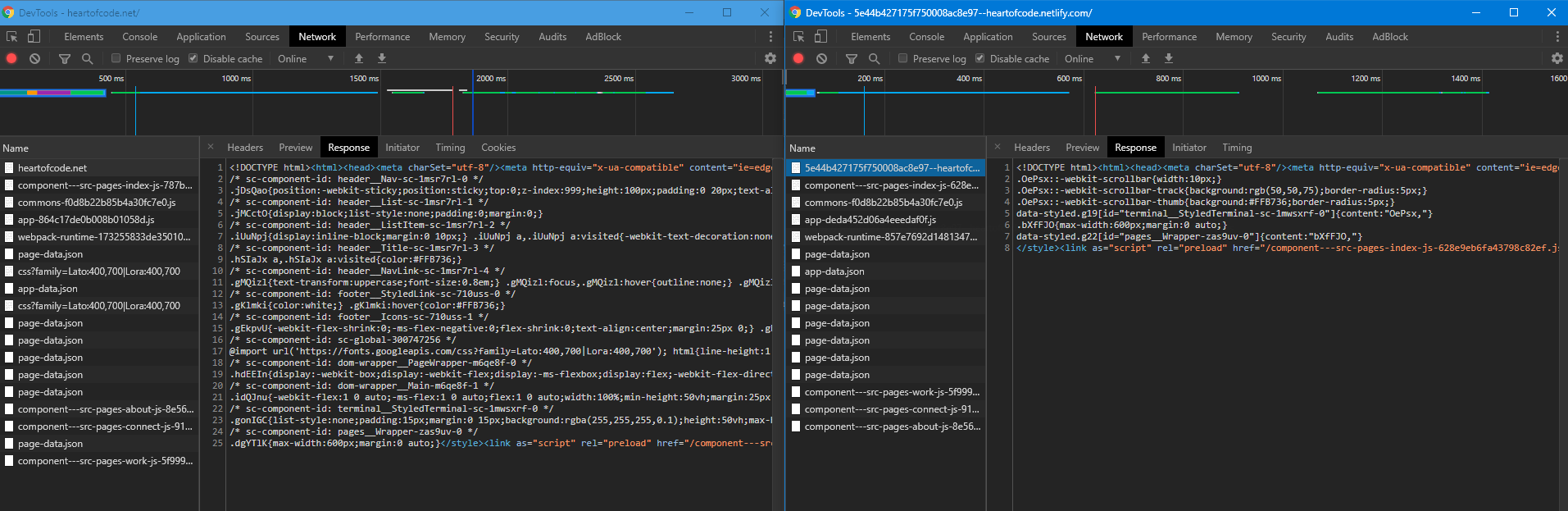Stop recording network log in left DevTools
Viewport: 1568px width, 511px height.
[x=11, y=58]
